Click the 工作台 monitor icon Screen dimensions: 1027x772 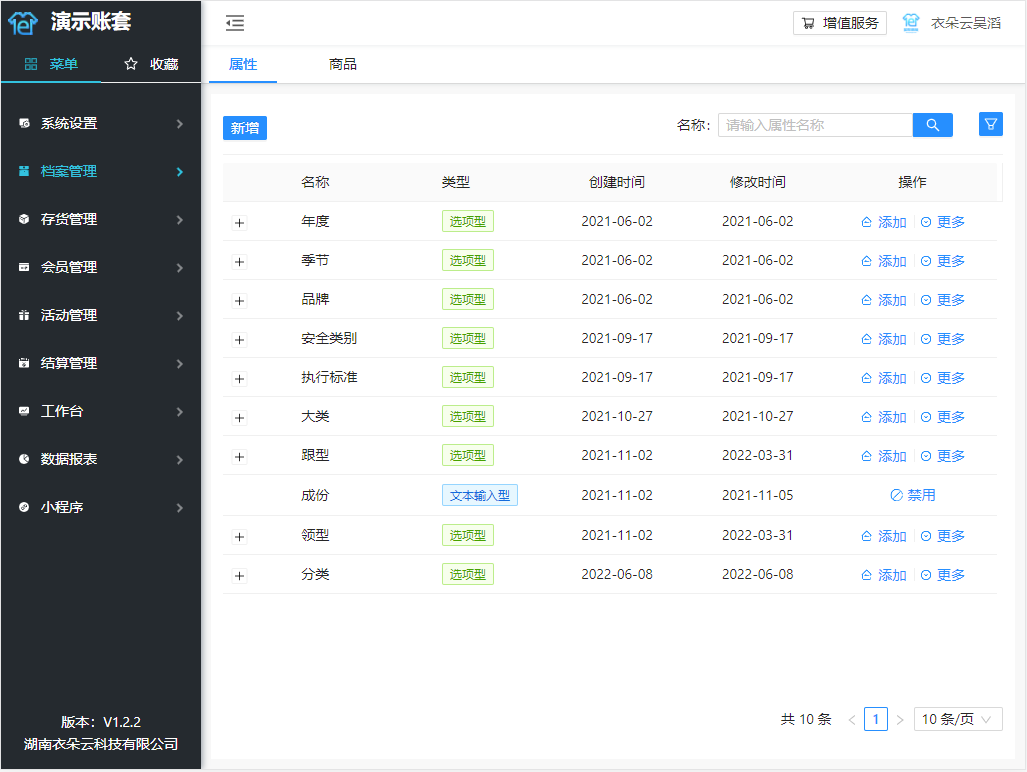(x=24, y=411)
